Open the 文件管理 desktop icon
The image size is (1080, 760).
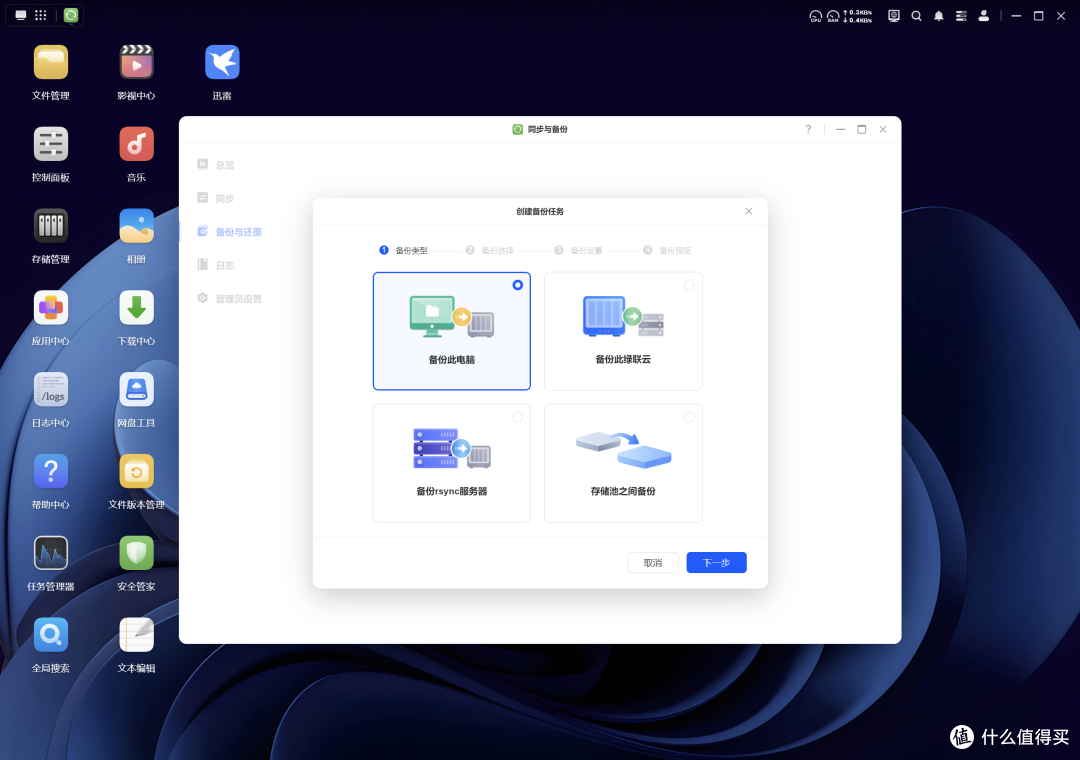pyautogui.click(x=50, y=63)
